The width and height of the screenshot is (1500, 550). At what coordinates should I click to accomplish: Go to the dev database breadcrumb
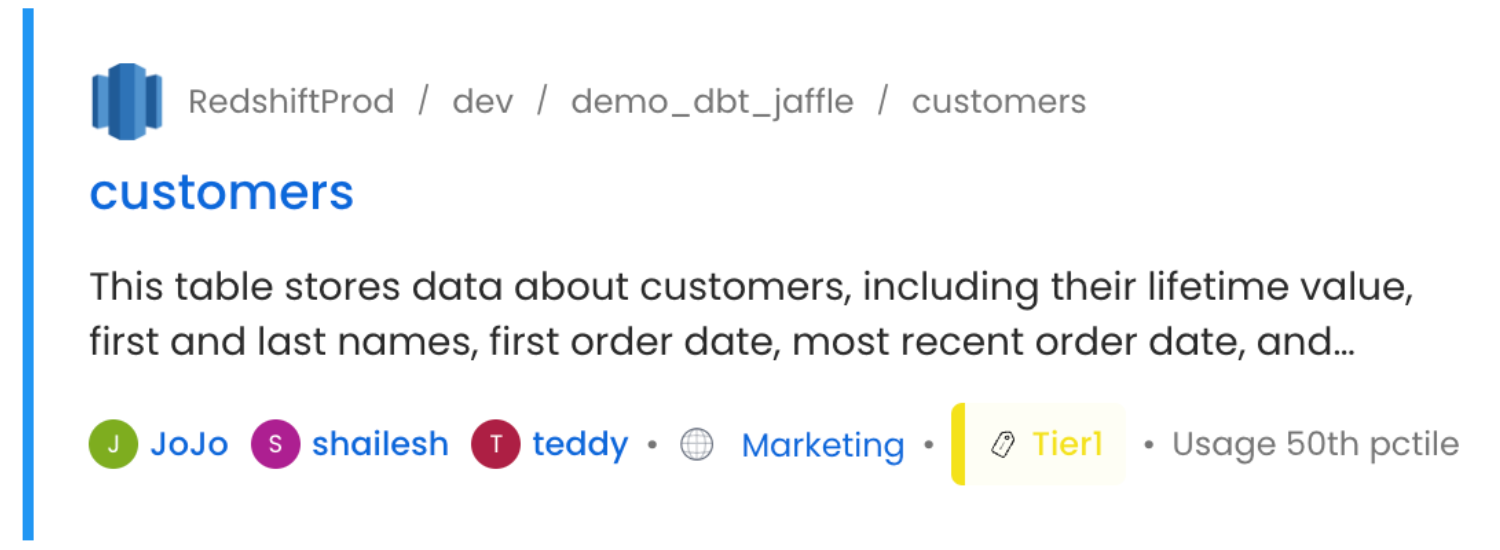[483, 102]
